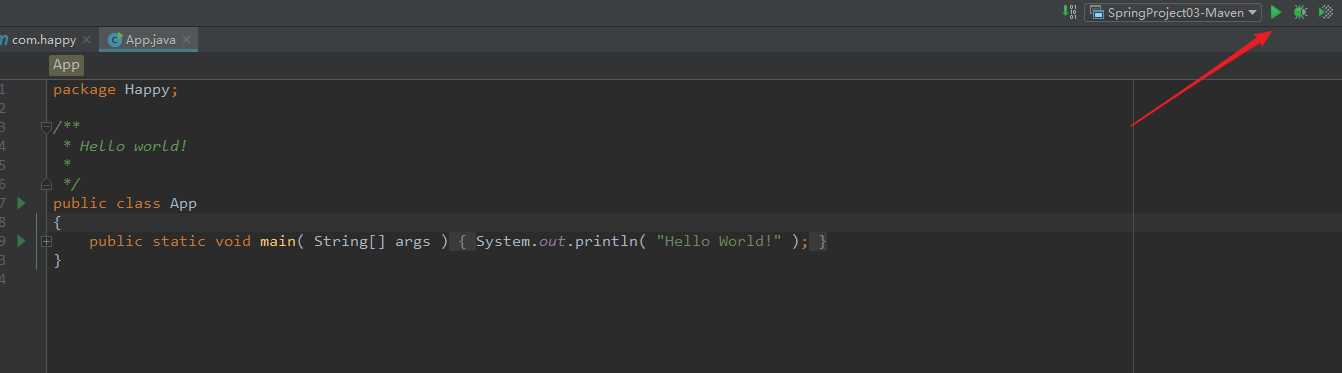
Task: Click the 'package Happy;' statement
Action: coord(115,89)
